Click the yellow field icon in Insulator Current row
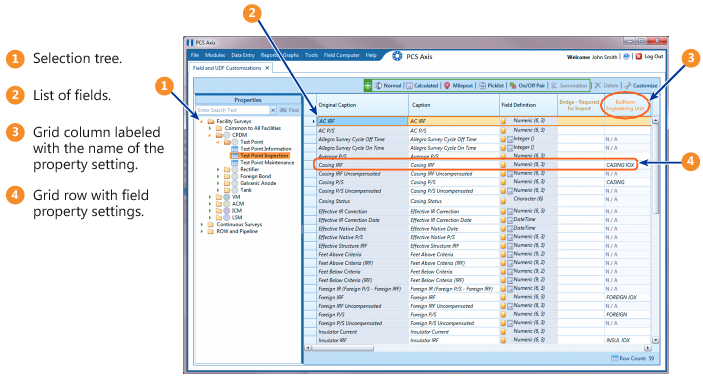Image resolution: width=703 pixels, height=376 pixels. tap(503, 332)
